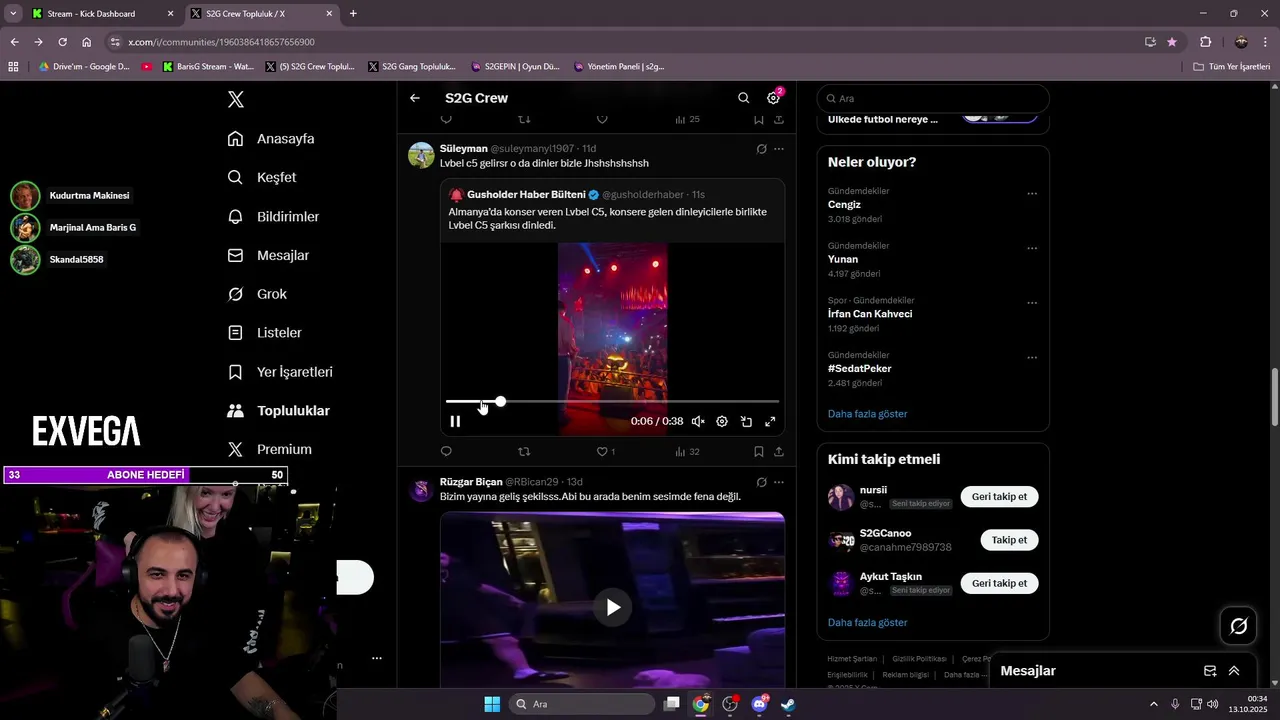The height and width of the screenshot is (720, 1280).
Task: Search within S2G Crew community
Action: [743, 98]
